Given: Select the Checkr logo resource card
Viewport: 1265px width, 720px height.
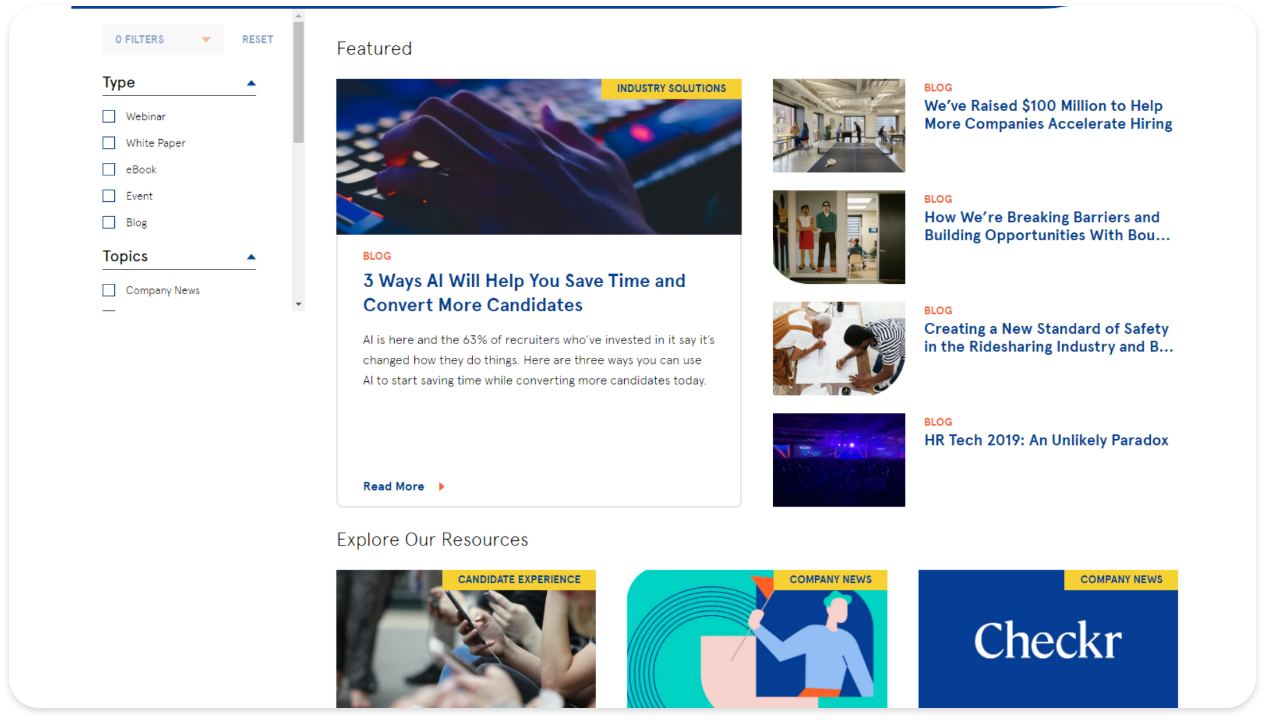Looking at the screenshot, I should (1047, 640).
